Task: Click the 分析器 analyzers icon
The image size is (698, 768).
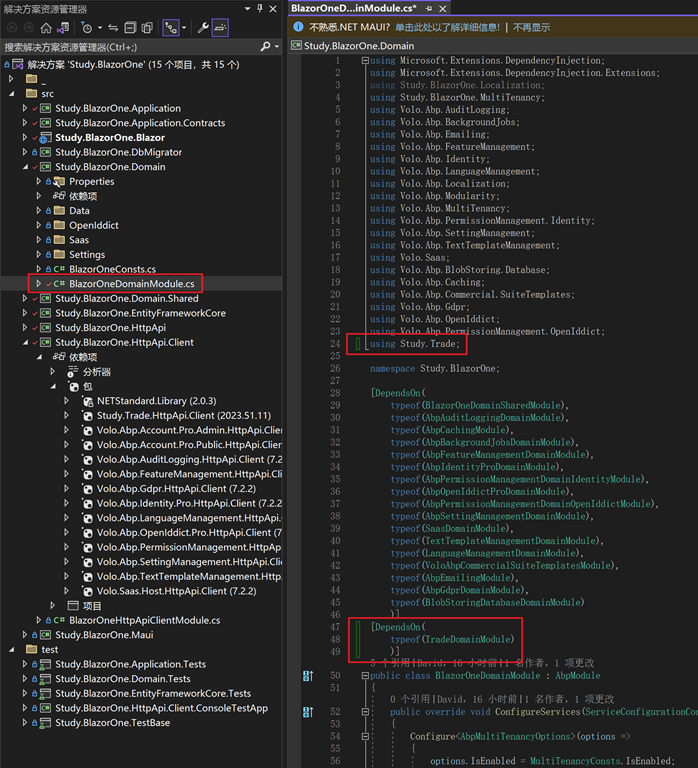Action: [72, 372]
